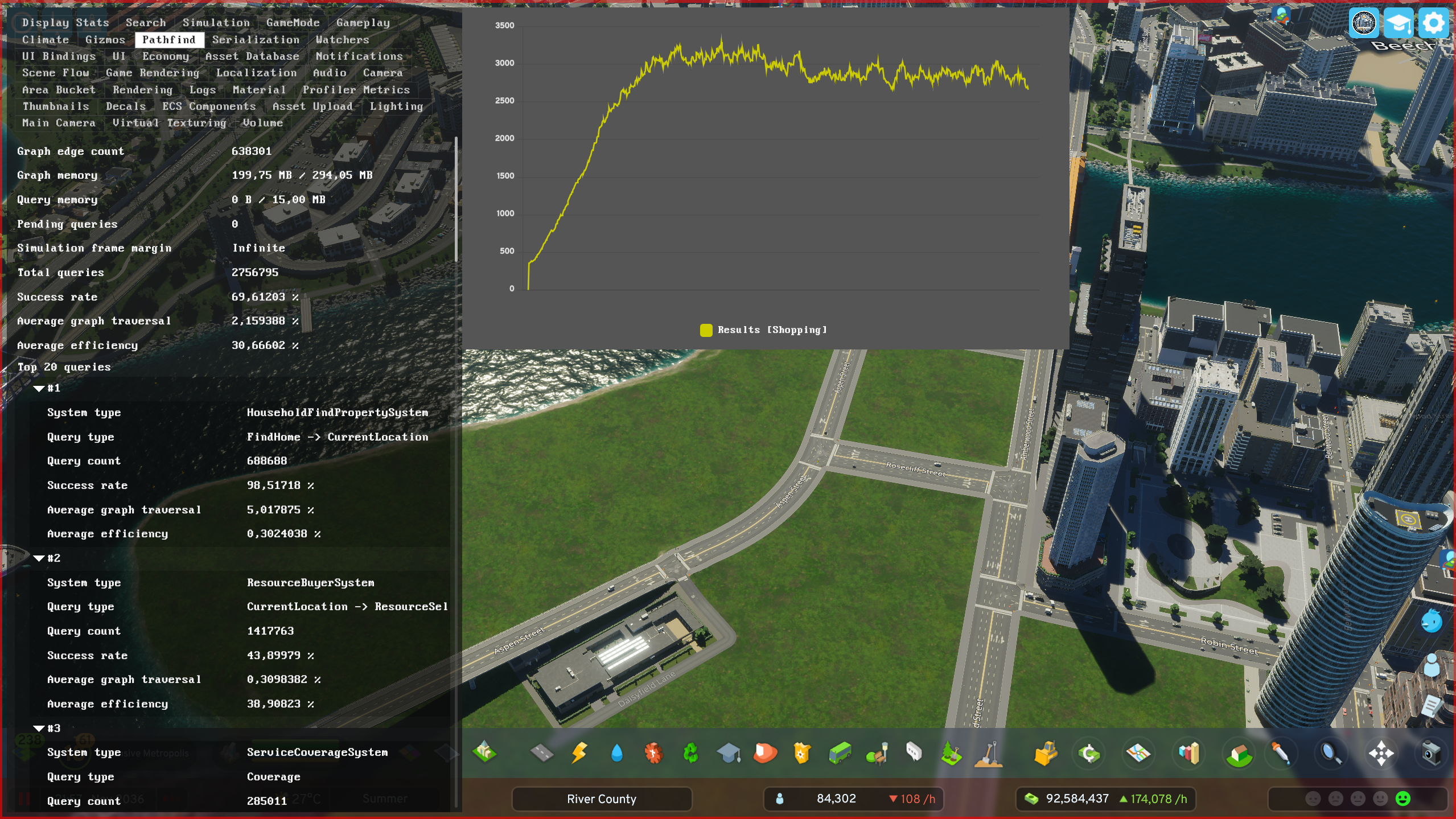Open the Garbage Management recycle icon
Screen dimensions: 1456x819
click(690, 753)
